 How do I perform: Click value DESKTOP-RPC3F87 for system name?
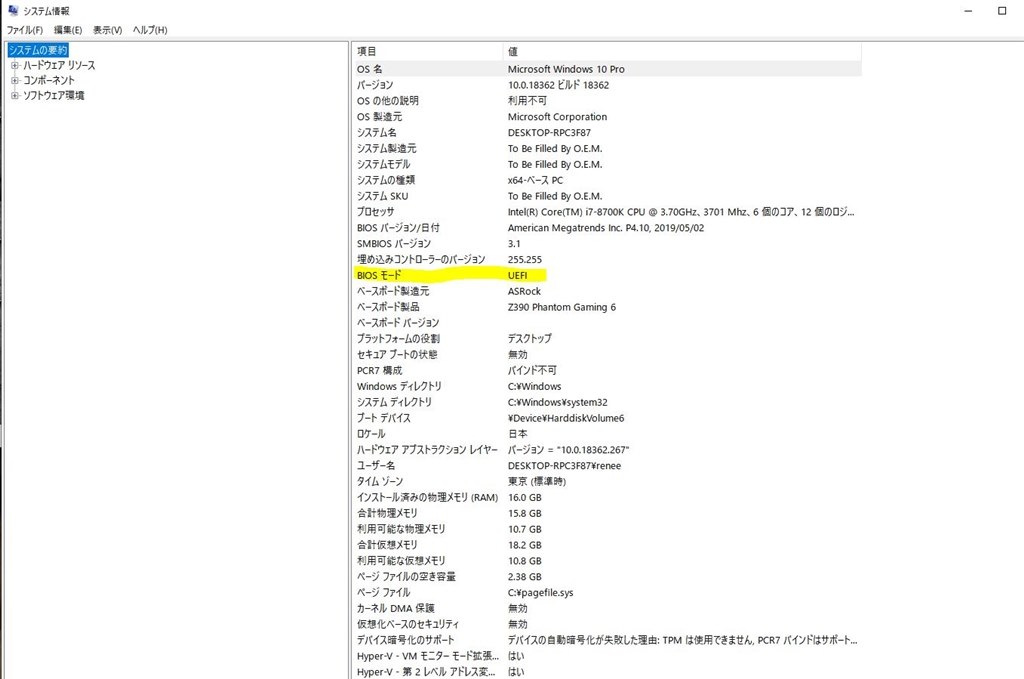point(549,133)
